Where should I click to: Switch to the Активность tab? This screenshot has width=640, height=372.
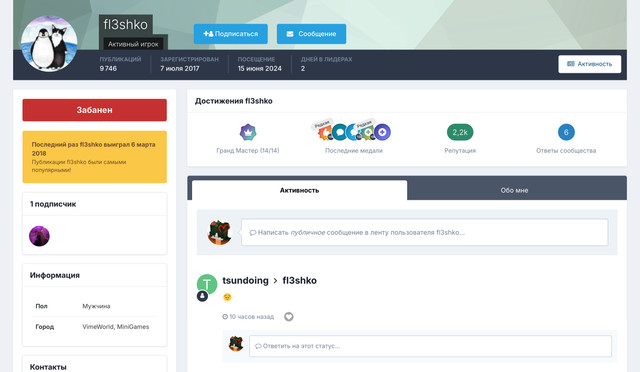click(299, 190)
